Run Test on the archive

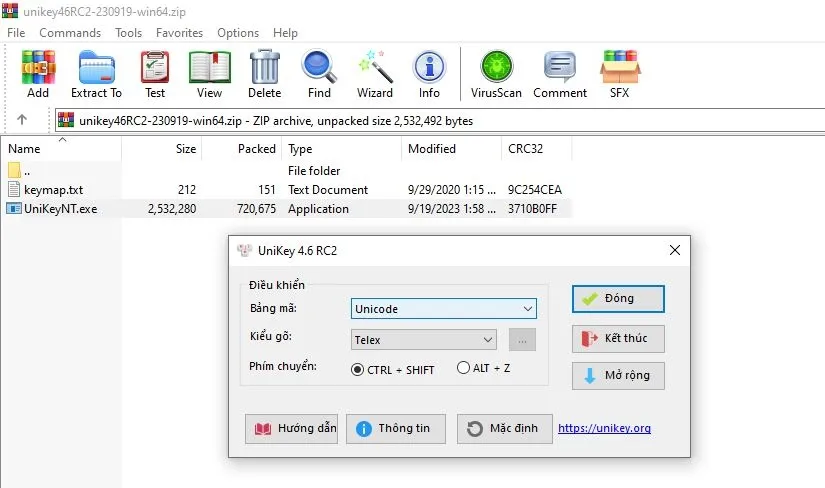[x=155, y=75]
